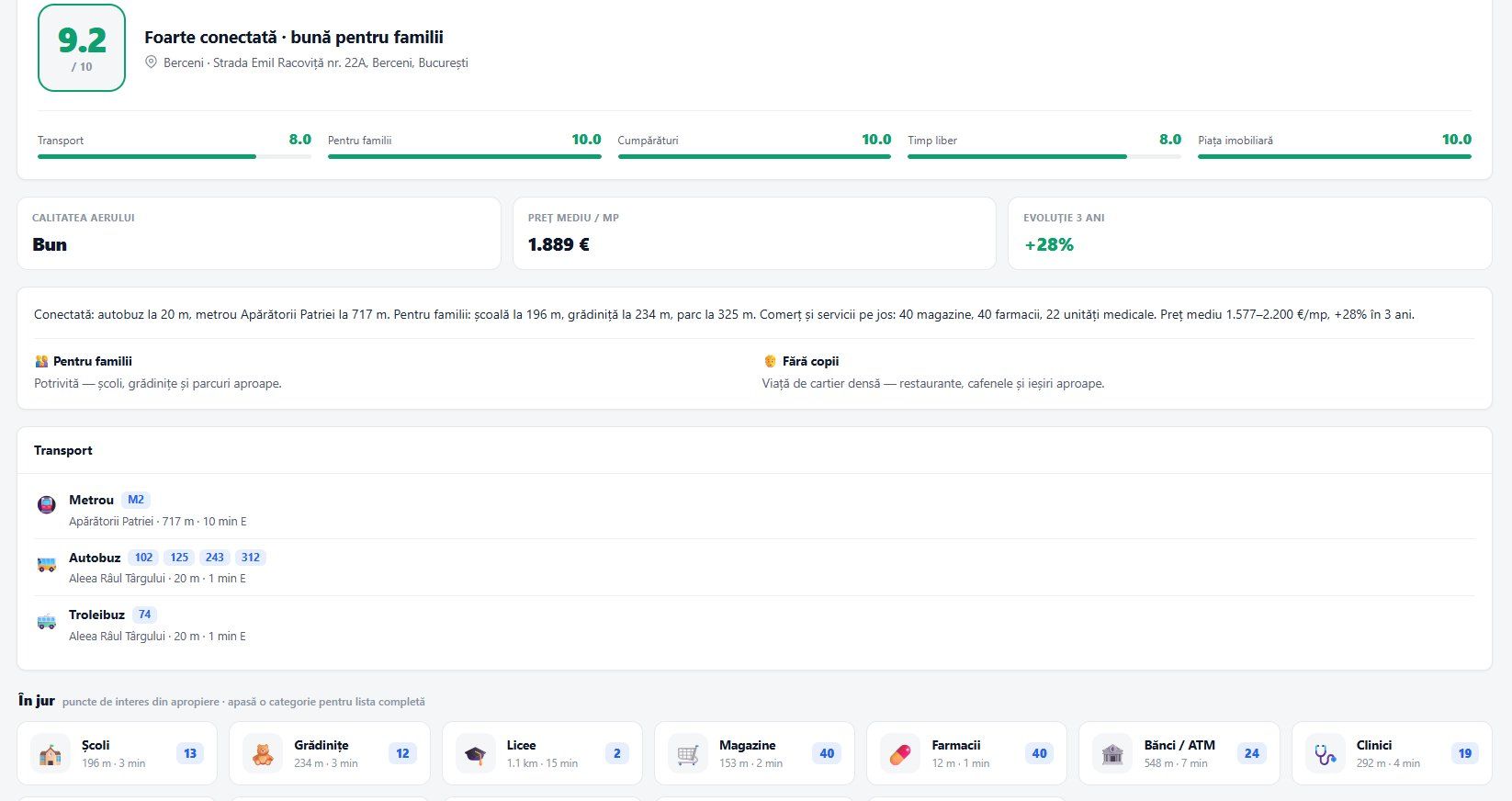
Task: Click the Preț mediu / mp value 1.889 €
Action: coord(559,244)
